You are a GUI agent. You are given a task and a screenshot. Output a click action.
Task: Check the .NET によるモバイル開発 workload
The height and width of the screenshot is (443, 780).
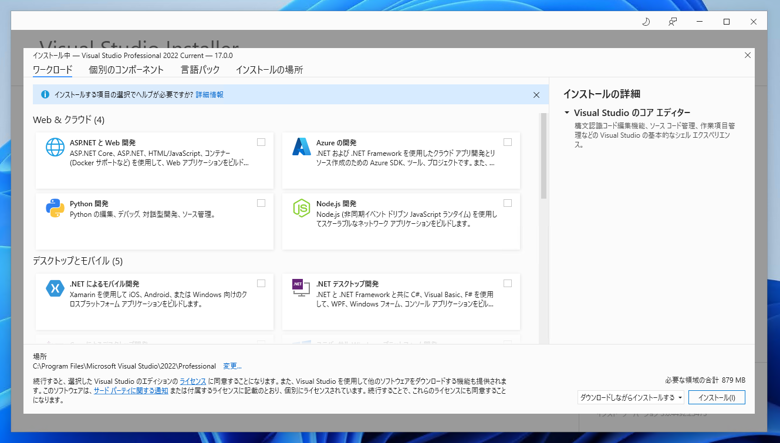coord(261,283)
